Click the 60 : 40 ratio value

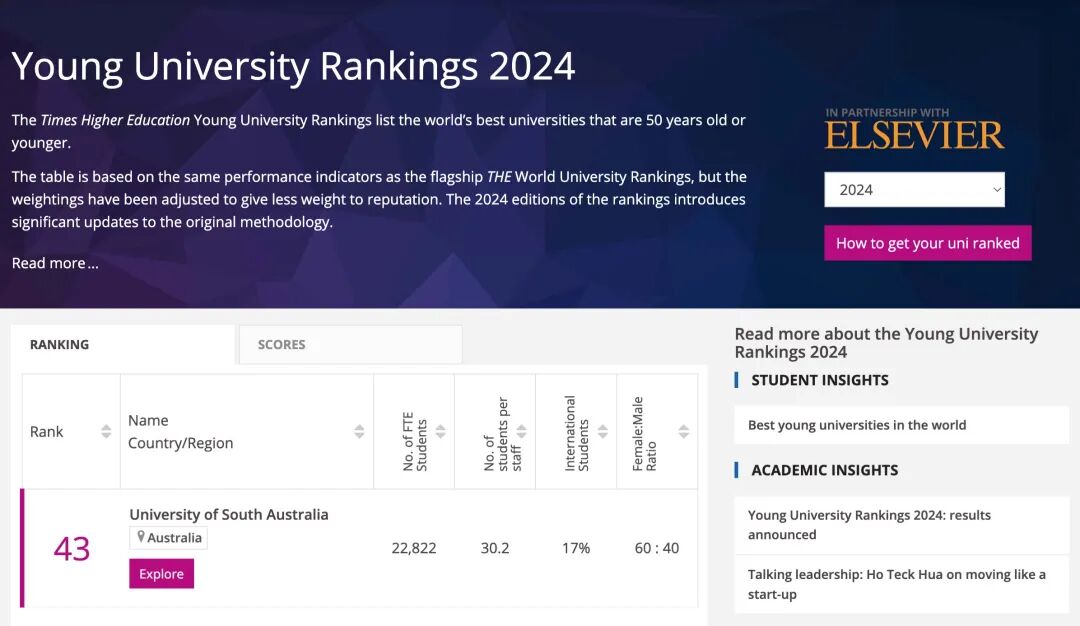click(656, 548)
